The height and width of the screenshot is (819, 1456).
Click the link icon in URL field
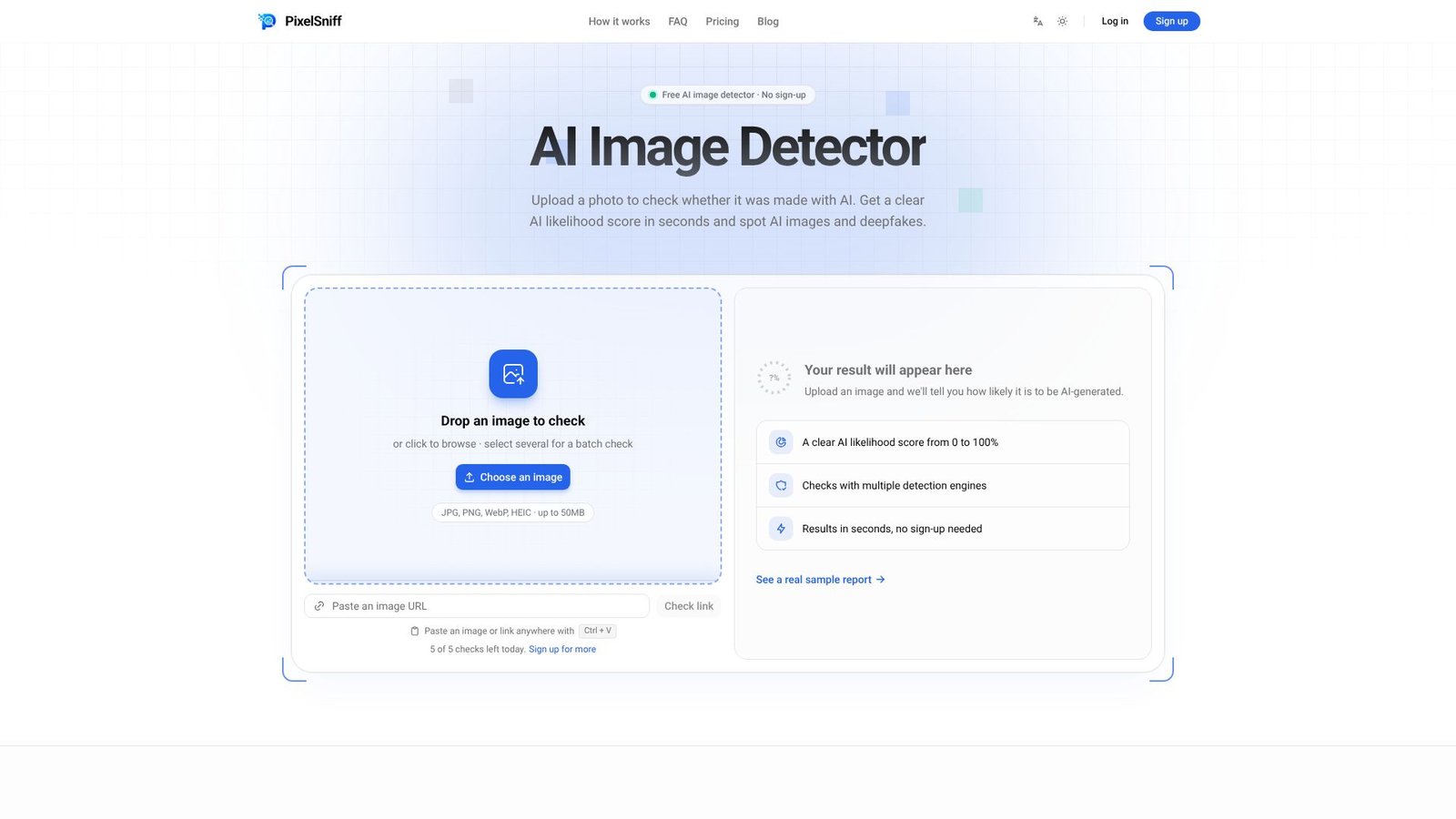coord(319,606)
